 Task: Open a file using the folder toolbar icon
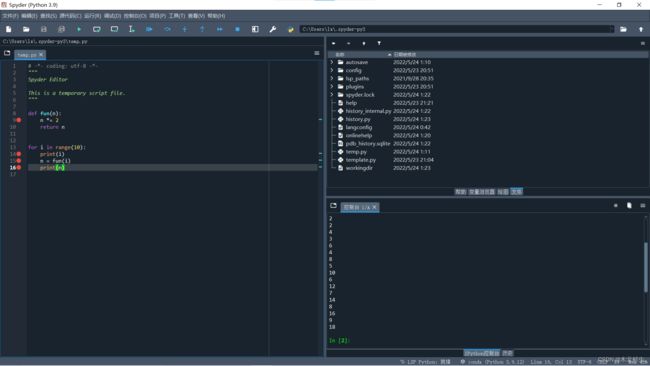[26, 29]
